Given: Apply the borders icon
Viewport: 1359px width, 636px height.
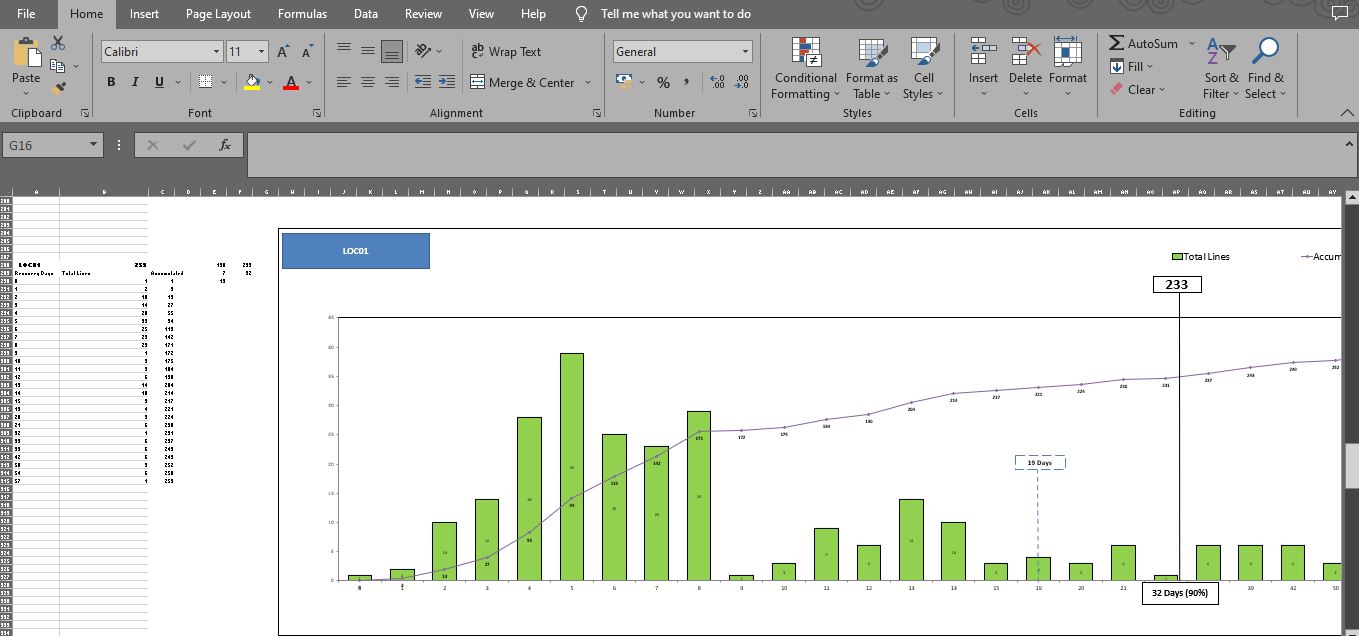Looking at the screenshot, I should click(x=205, y=82).
